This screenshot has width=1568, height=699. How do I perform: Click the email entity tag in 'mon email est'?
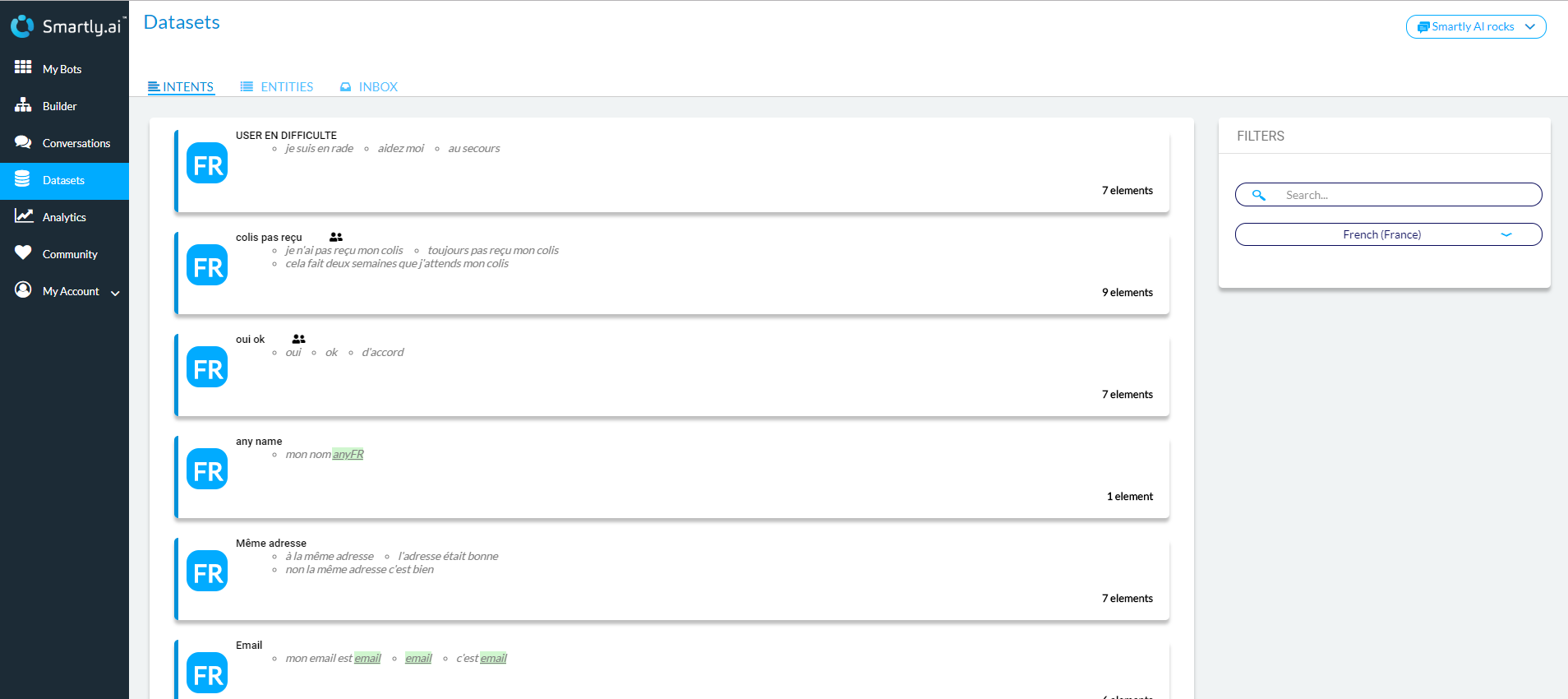coord(367,658)
